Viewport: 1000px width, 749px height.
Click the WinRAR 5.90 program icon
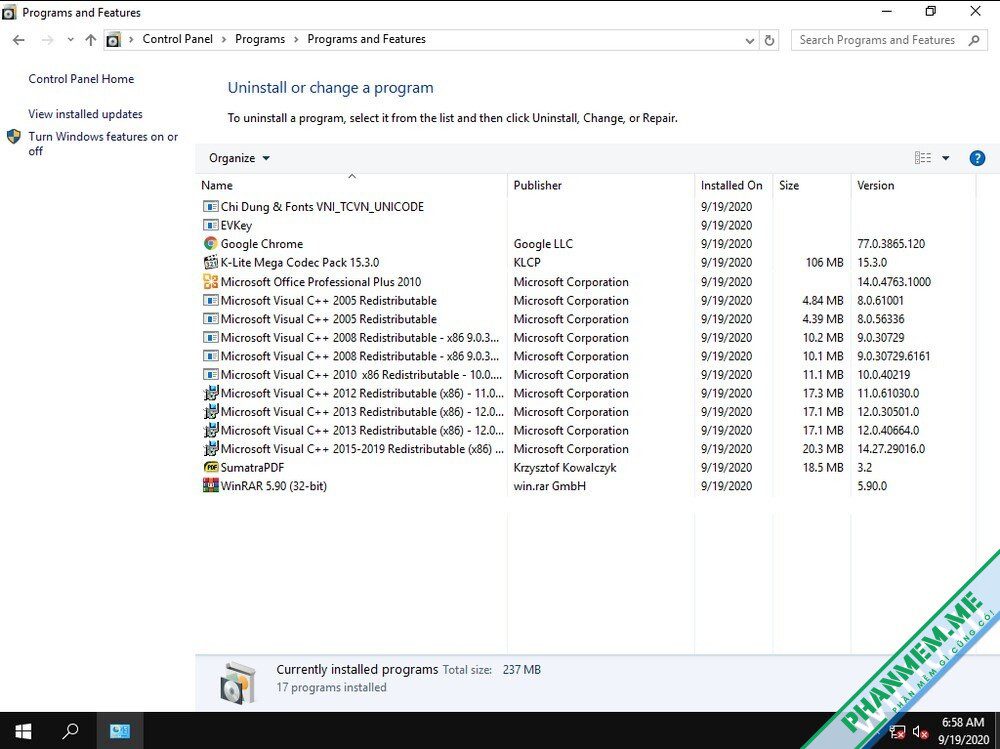coord(210,486)
